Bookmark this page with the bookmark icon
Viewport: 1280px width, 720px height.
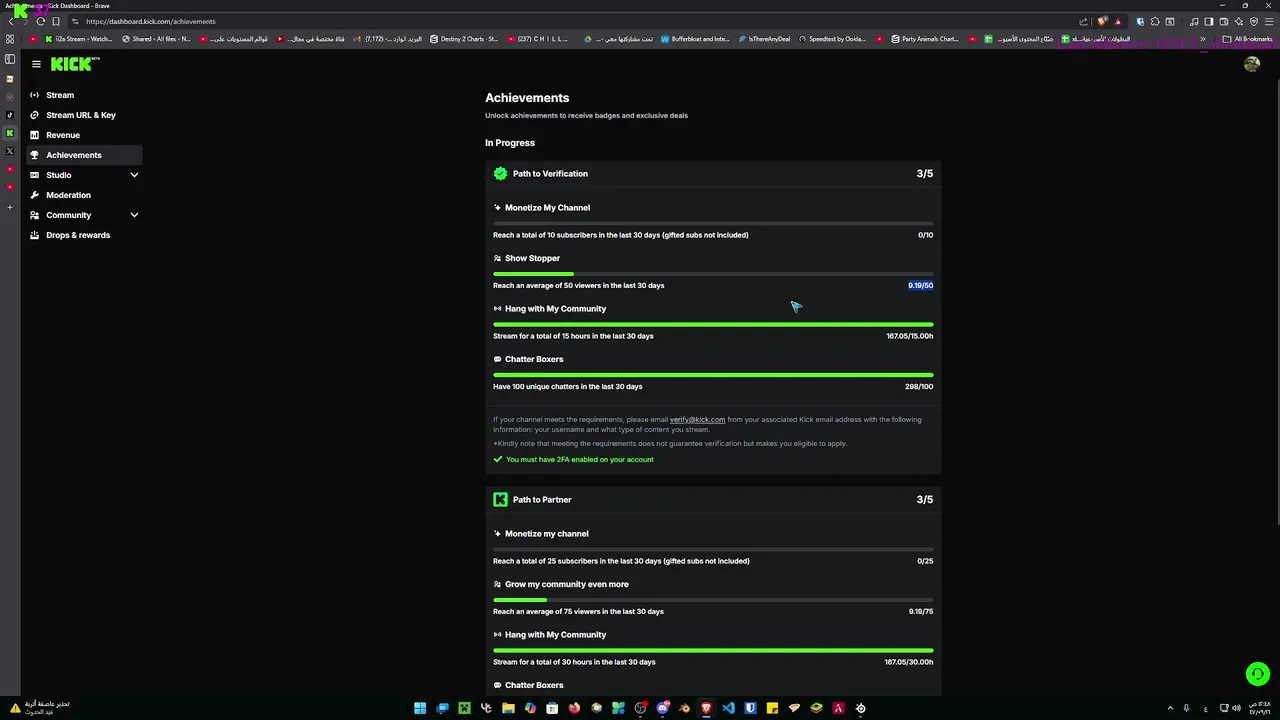coord(56,21)
